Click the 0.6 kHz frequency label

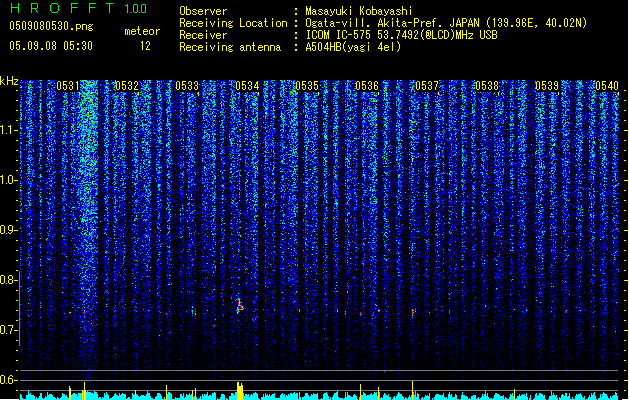9,380
